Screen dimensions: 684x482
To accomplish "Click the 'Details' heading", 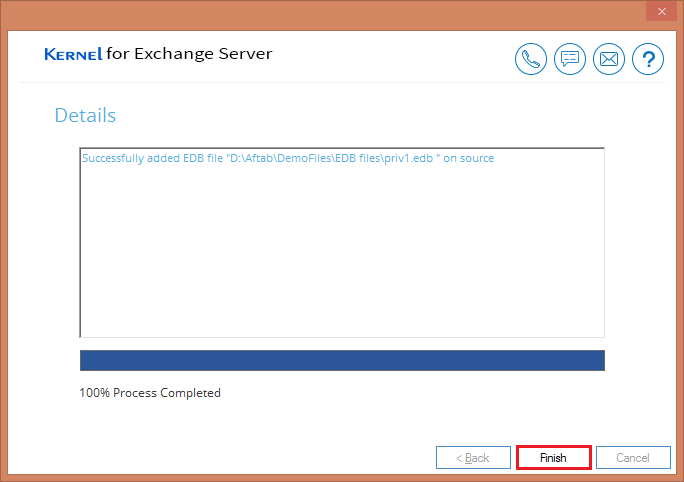I will coord(85,115).
